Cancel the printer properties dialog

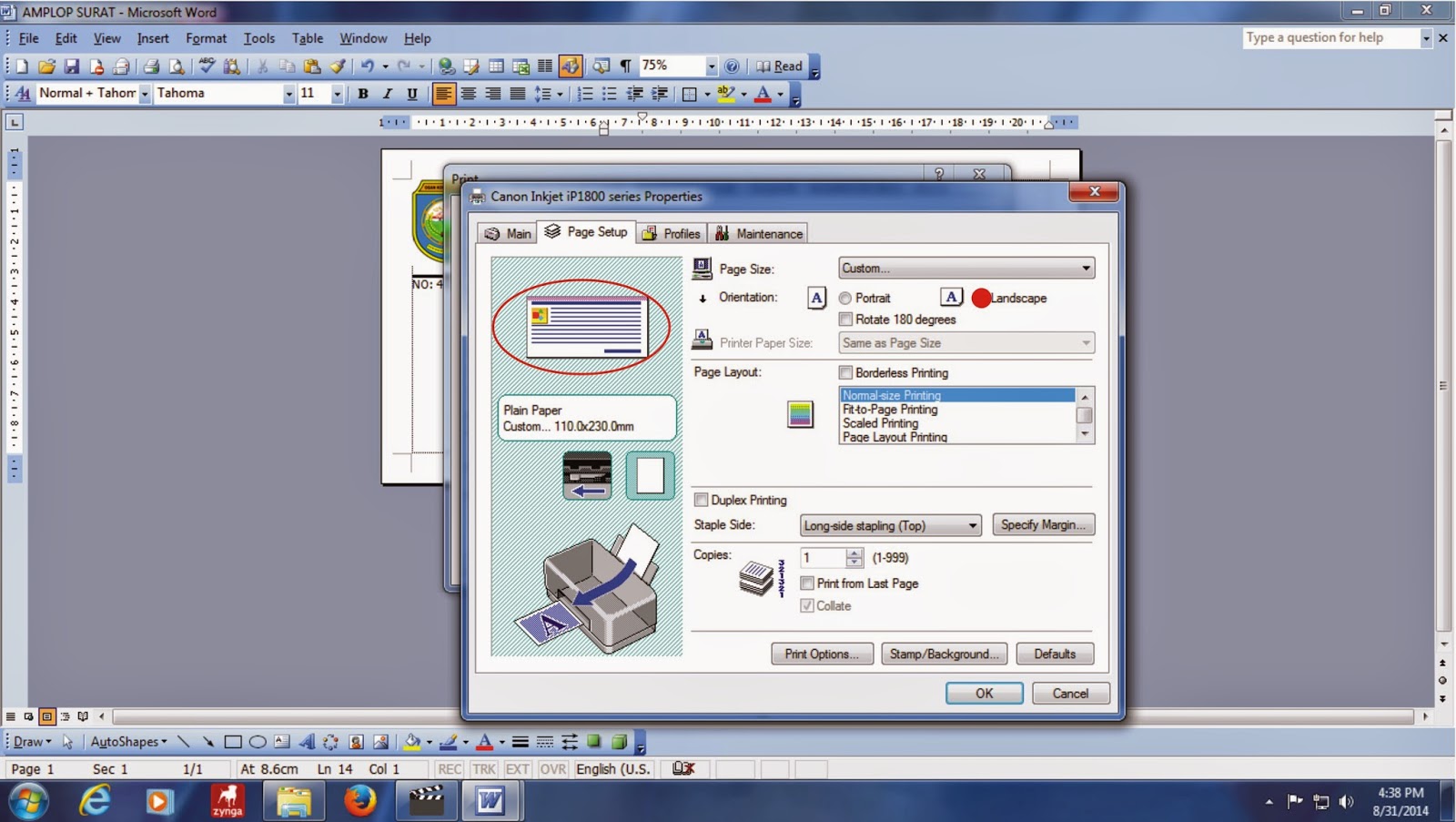pyautogui.click(x=1070, y=694)
